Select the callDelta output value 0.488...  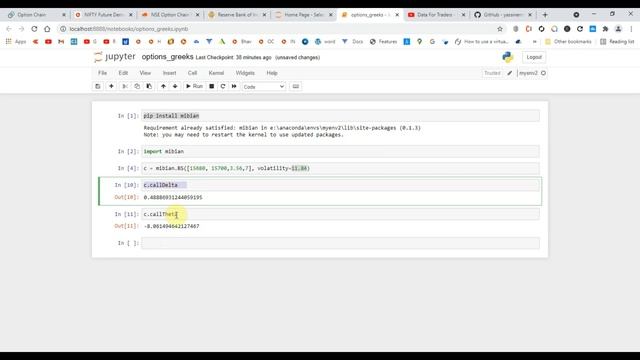[x=173, y=198]
